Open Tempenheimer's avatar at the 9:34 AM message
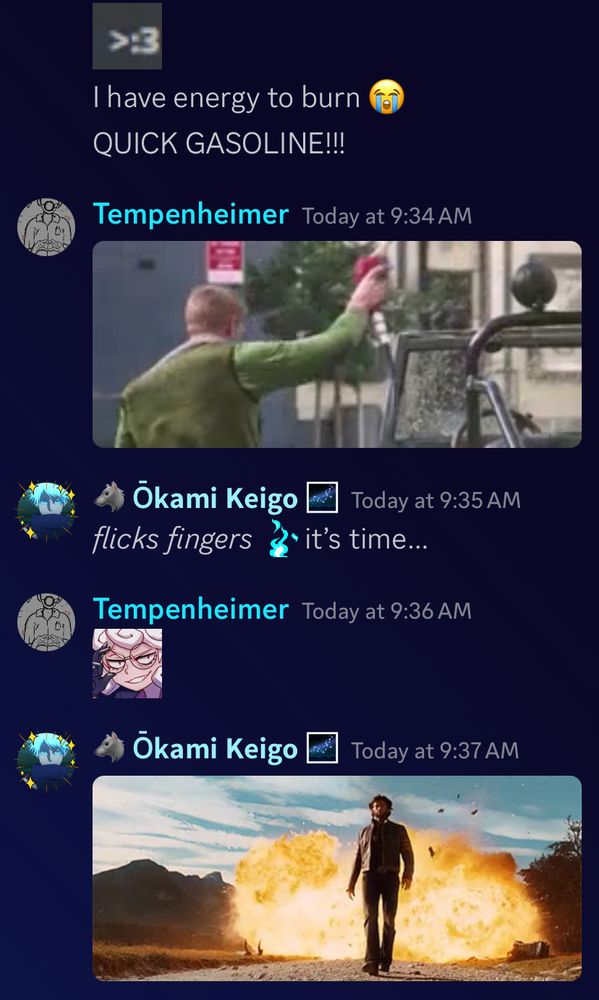The height and width of the screenshot is (1000, 599). click(46, 227)
